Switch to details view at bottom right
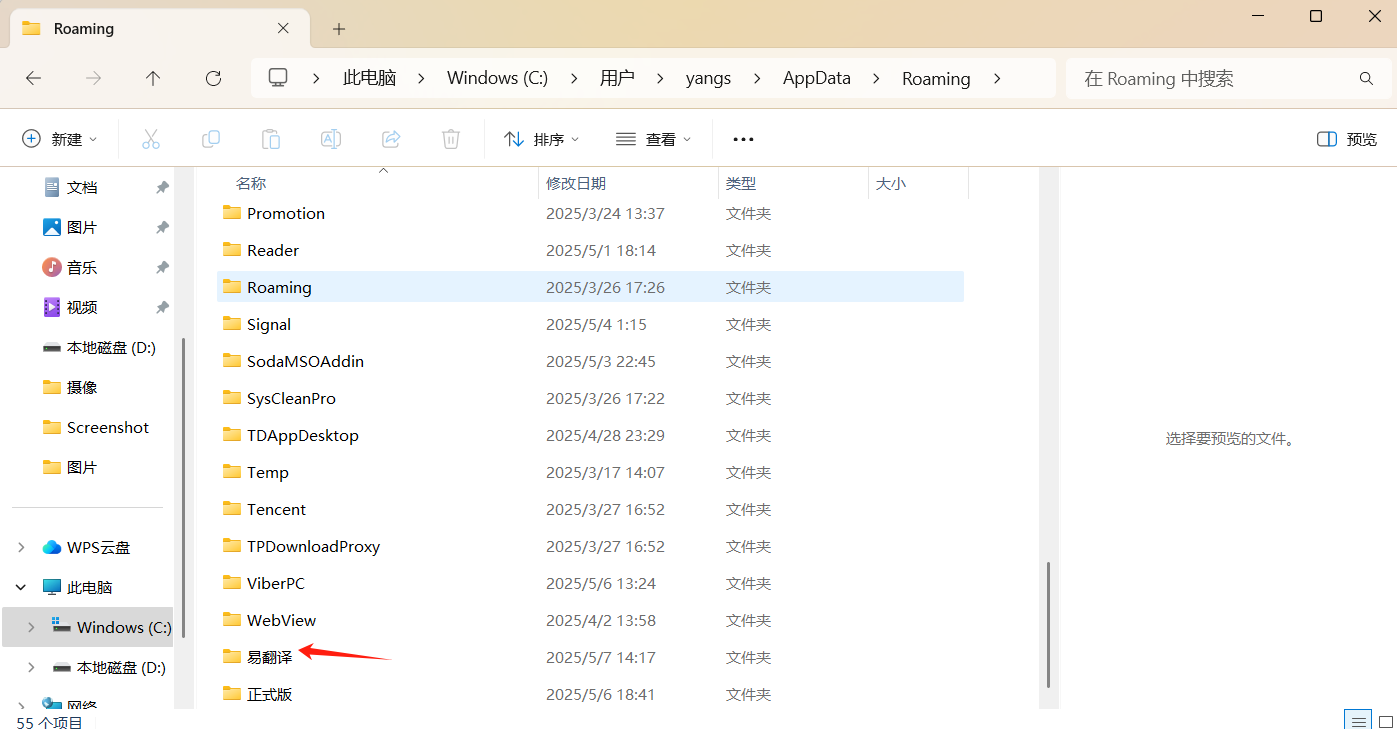1397x729 pixels. pos(1358,720)
